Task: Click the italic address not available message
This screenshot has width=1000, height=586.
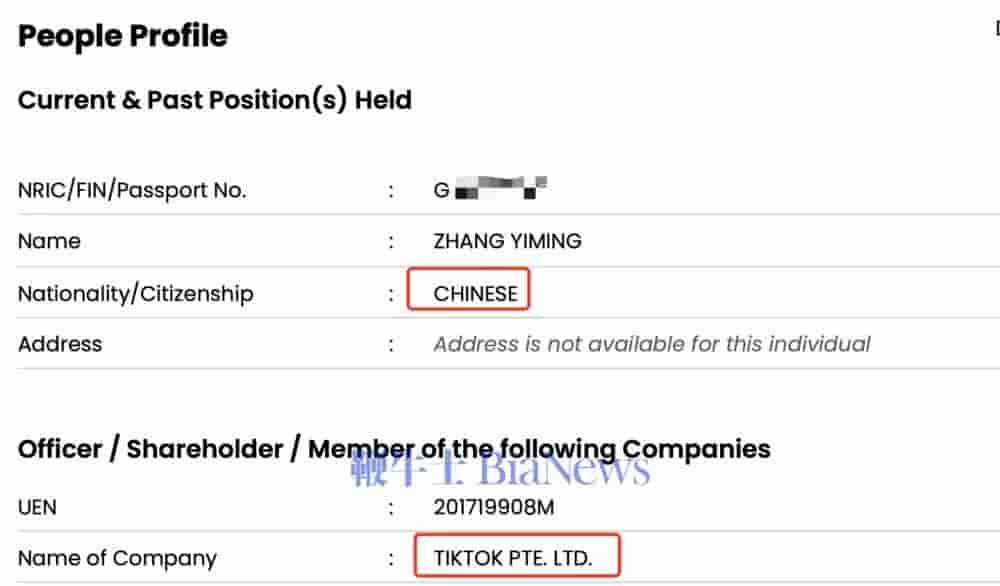Action: click(651, 344)
